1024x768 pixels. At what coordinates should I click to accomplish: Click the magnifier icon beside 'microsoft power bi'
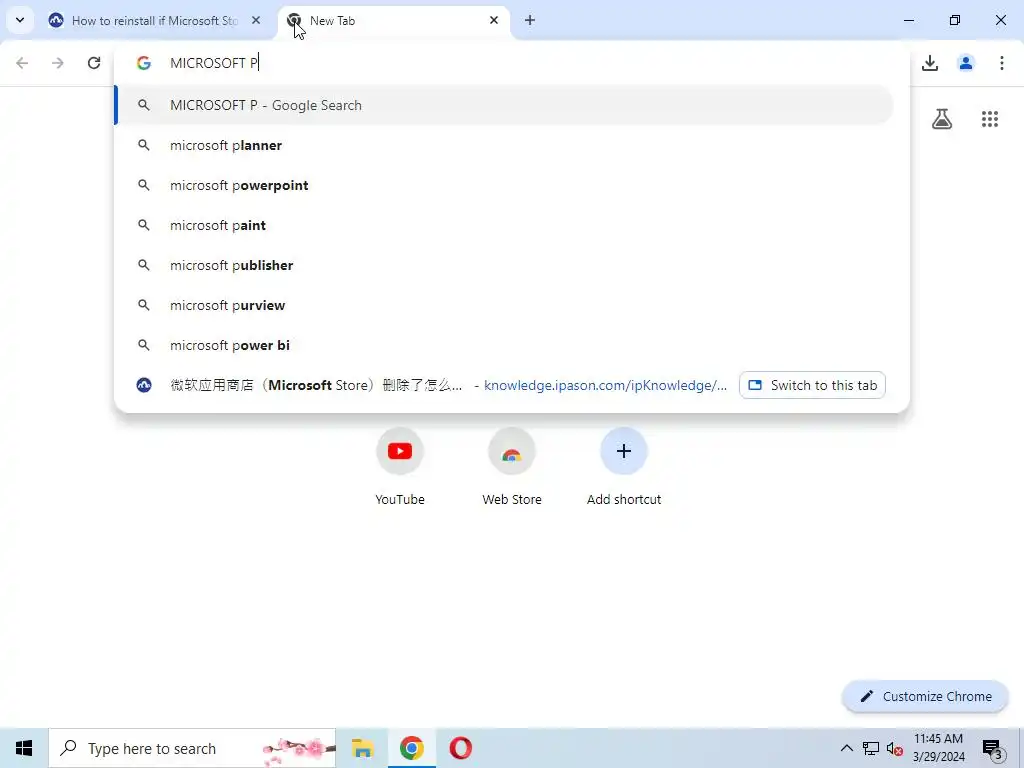coord(144,345)
